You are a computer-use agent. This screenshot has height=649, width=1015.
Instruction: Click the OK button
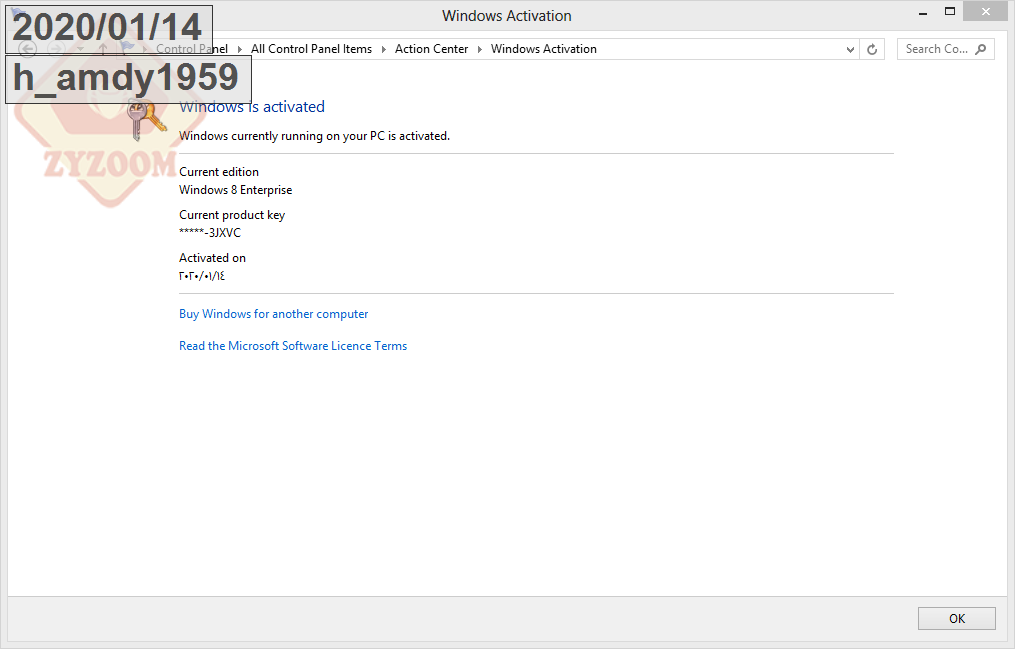pyautogui.click(x=957, y=619)
